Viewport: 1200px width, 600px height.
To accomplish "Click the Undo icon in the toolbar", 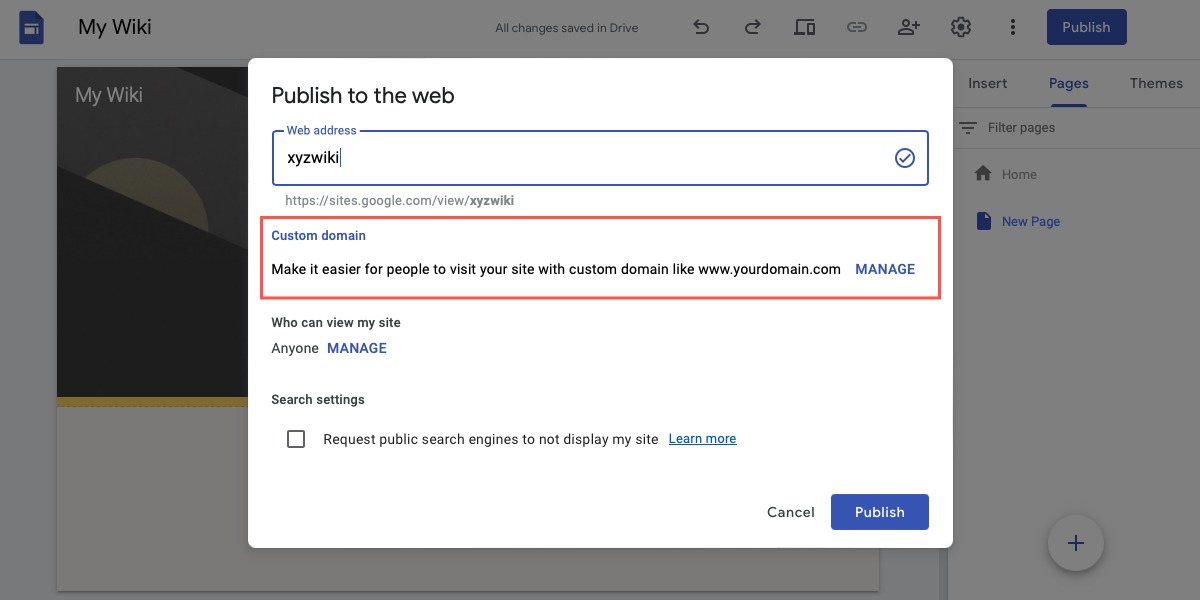I will click(701, 27).
